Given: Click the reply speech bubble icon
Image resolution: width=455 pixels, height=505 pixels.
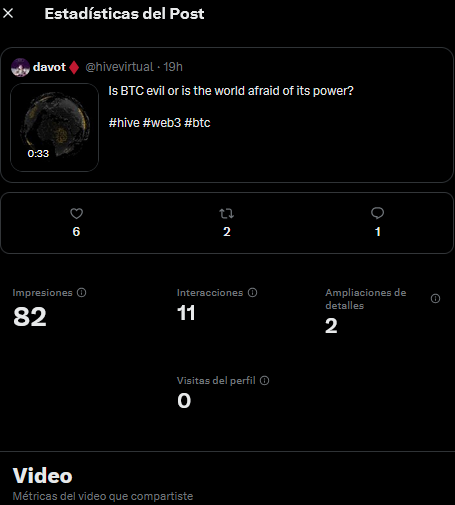Looking at the screenshot, I should click(x=377, y=213).
